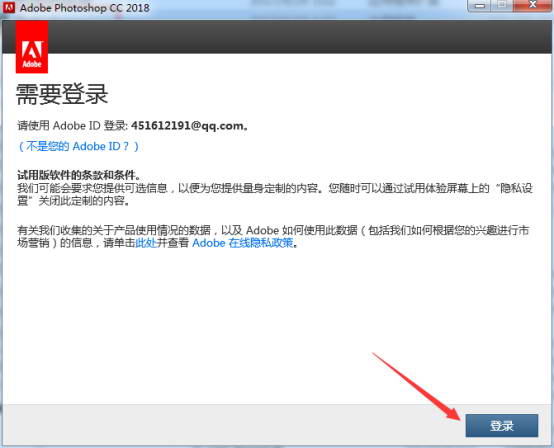This screenshot has height=448, width=554.
Task: Click the Photoshop title bar app icon
Action: 9,7
